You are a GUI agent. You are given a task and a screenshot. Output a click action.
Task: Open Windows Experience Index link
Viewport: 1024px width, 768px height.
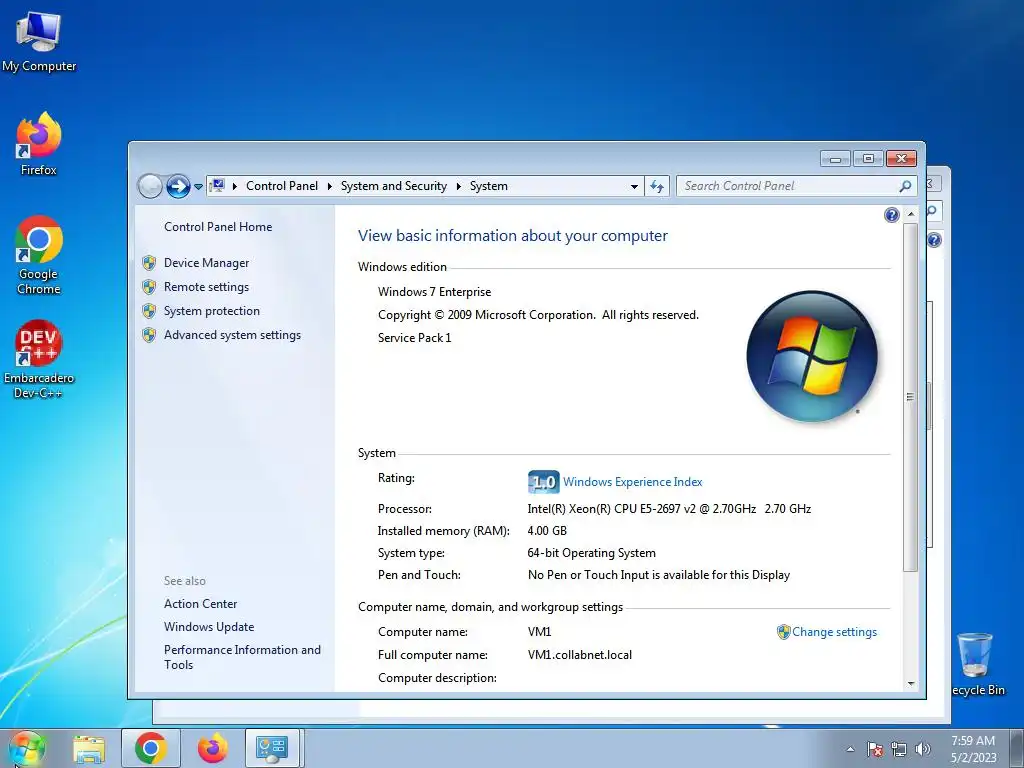coord(633,482)
